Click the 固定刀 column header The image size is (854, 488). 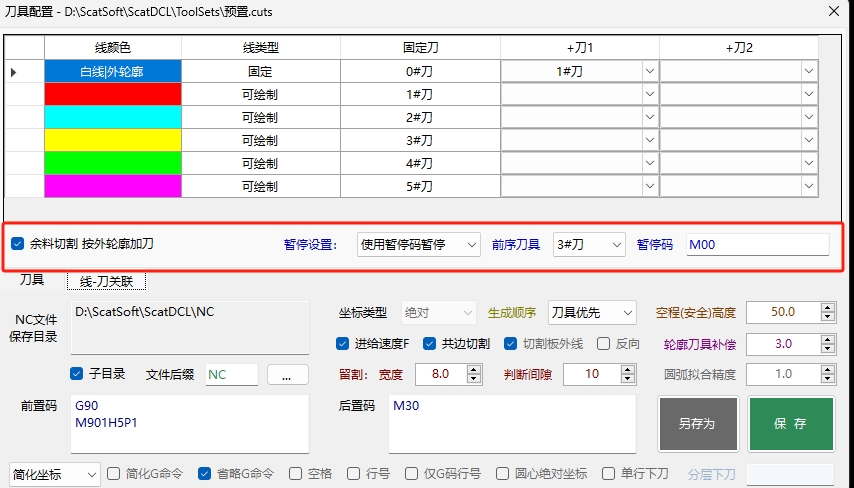point(420,48)
